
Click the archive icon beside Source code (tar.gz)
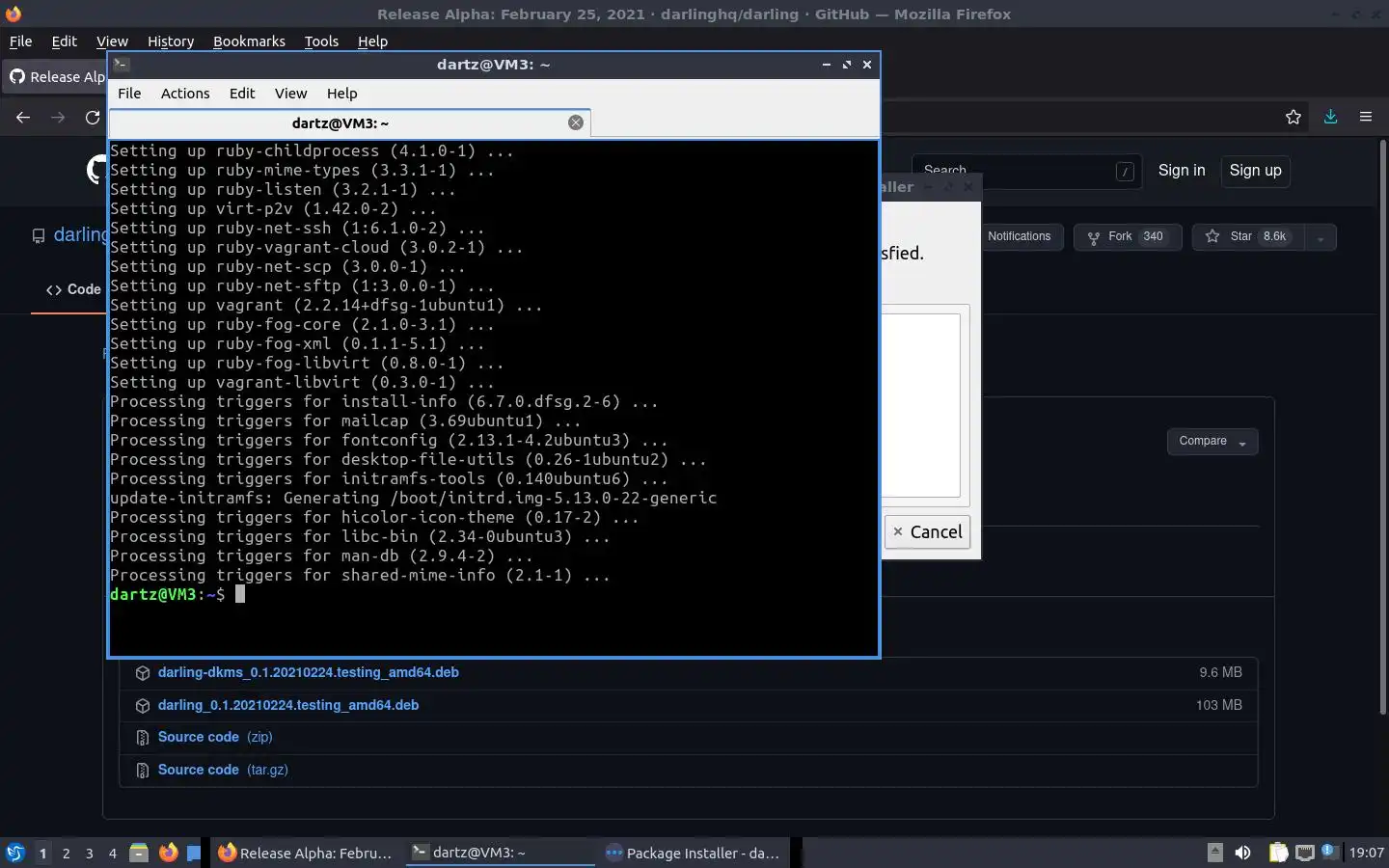tap(142, 771)
